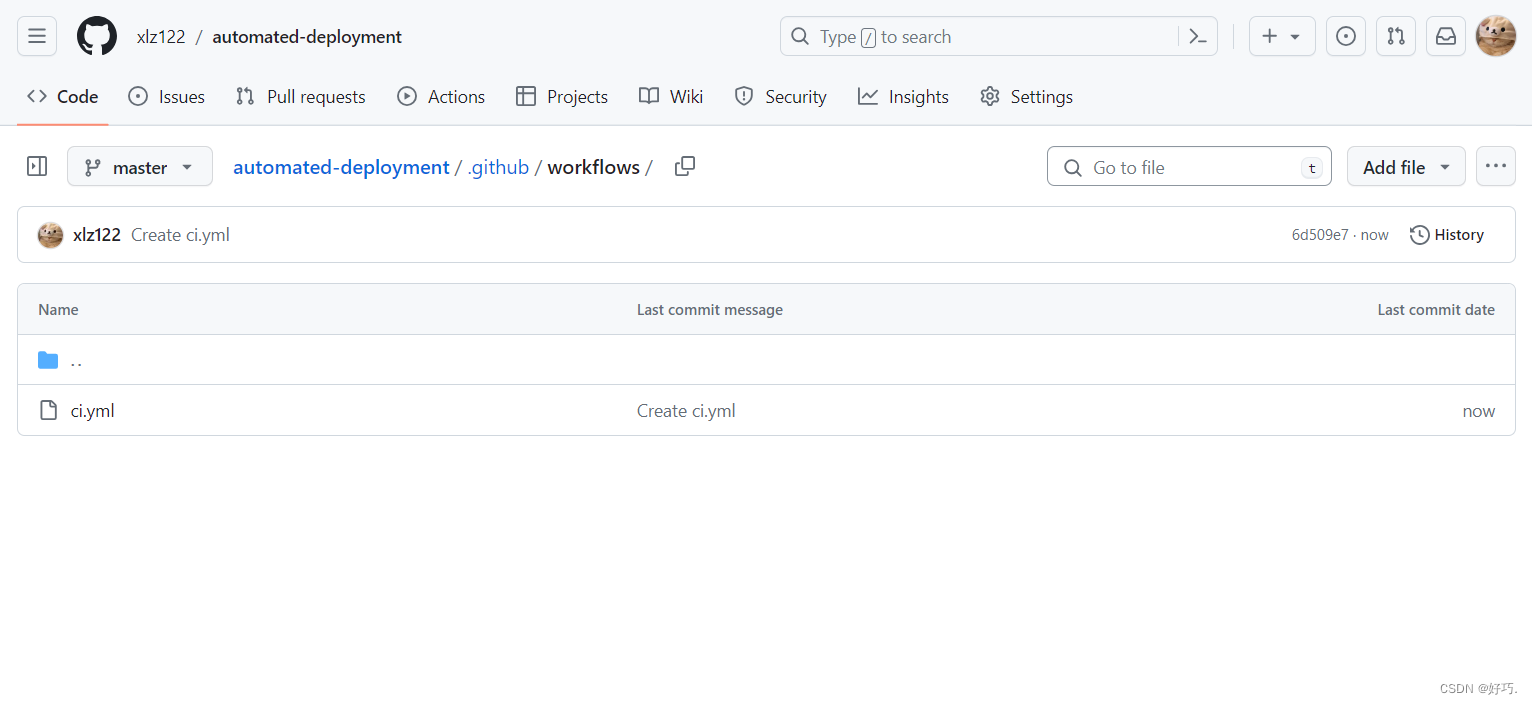This screenshot has height=704, width=1532.
Task: Click the ci.yml file icon
Action: (x=48, y=410)
